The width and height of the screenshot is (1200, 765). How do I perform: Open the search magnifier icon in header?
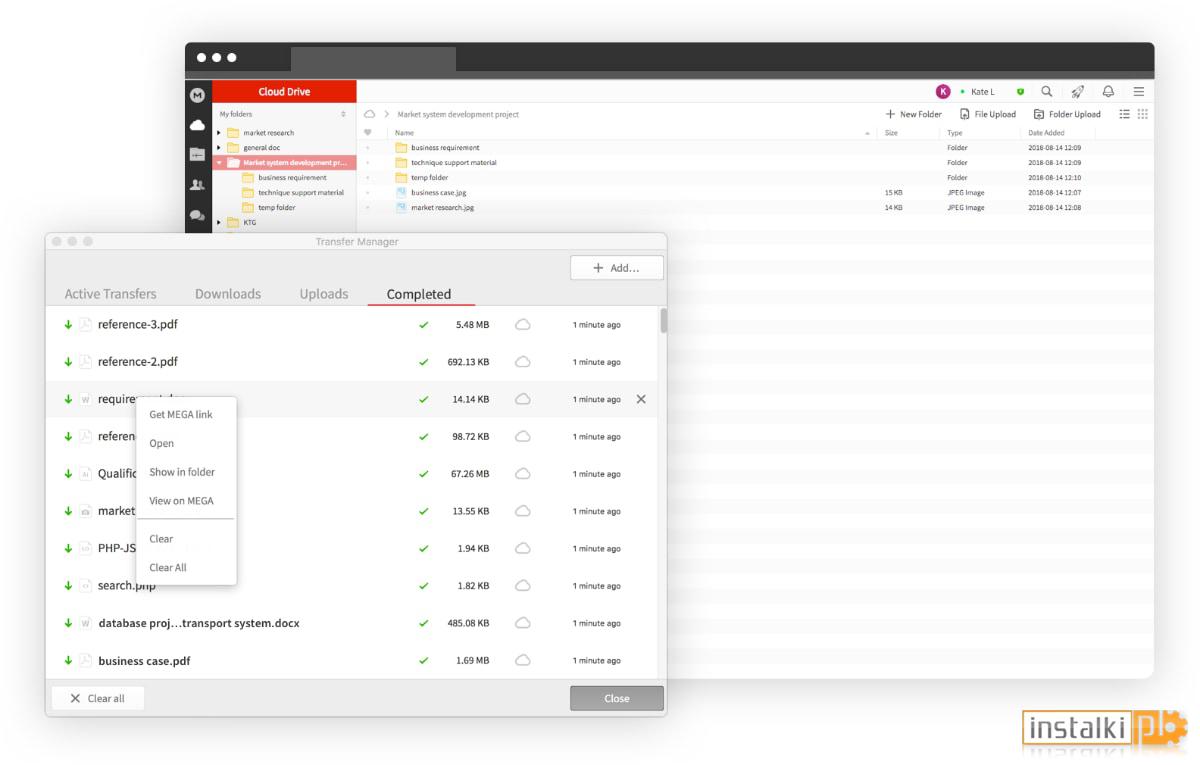[x=1047, y=91]
